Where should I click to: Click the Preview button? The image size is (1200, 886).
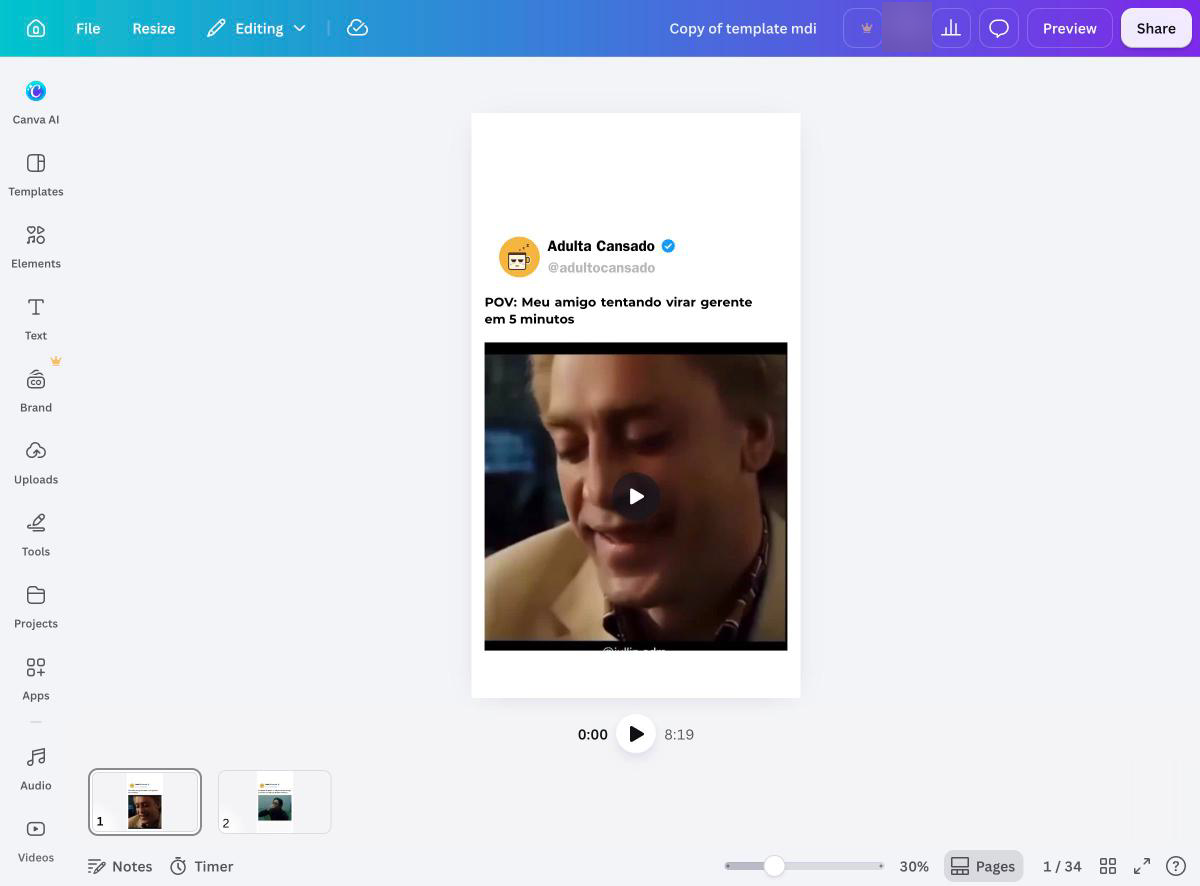1070,28
